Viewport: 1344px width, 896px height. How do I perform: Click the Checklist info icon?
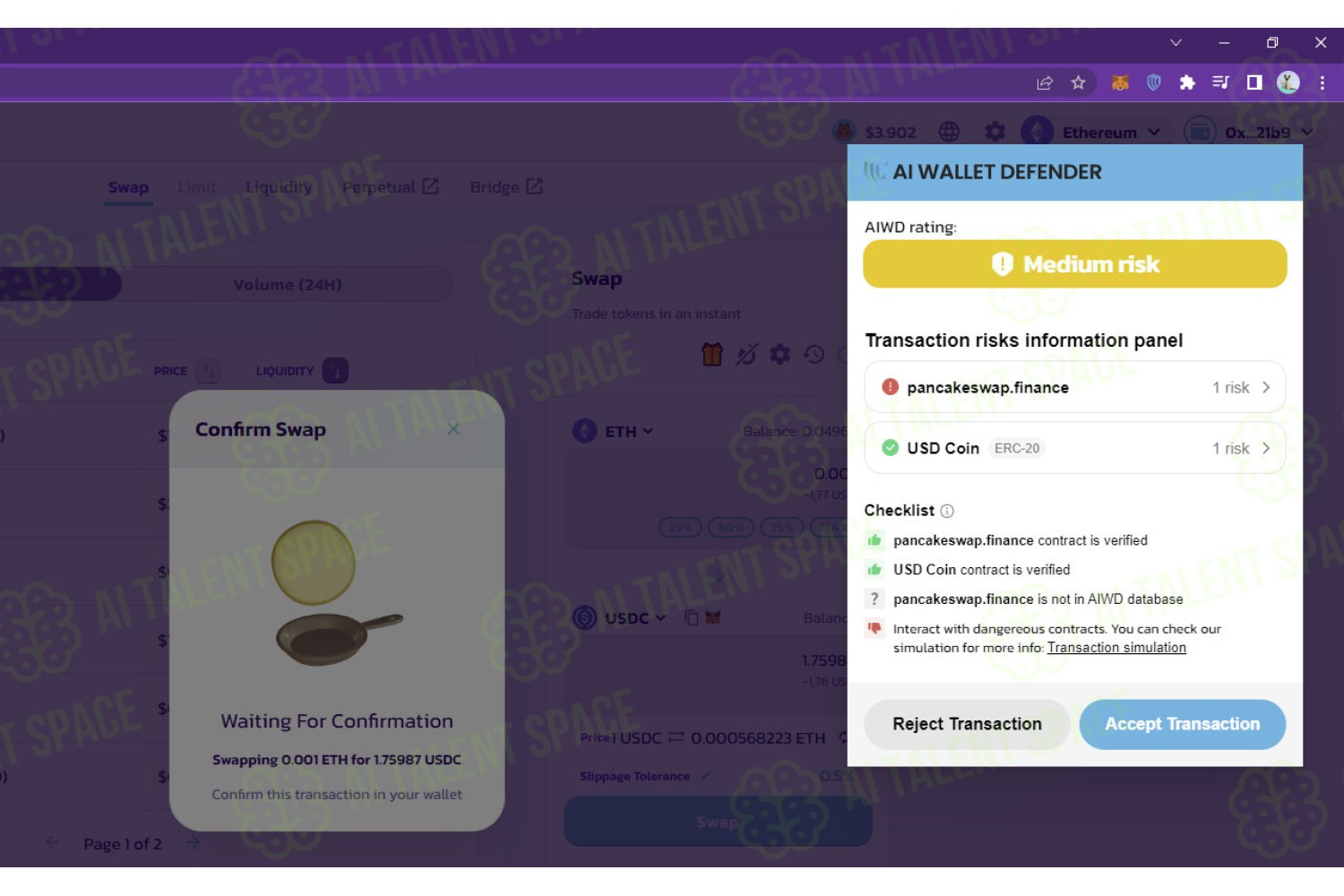[x=947, y=511]
